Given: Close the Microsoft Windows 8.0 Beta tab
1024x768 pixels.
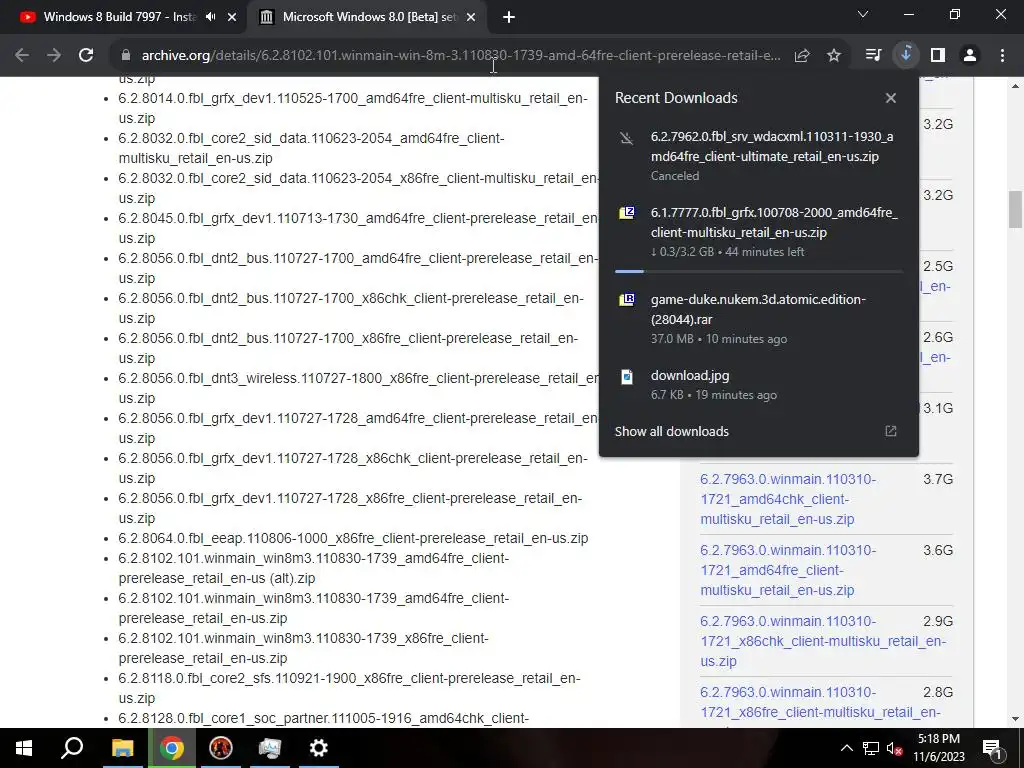Looking at the screenshot, I should coord(471,18).
